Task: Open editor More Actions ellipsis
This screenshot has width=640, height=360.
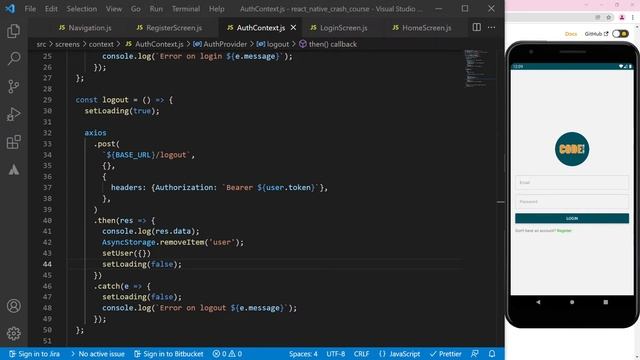Action: pyautogui.click(x=491, y=27)
